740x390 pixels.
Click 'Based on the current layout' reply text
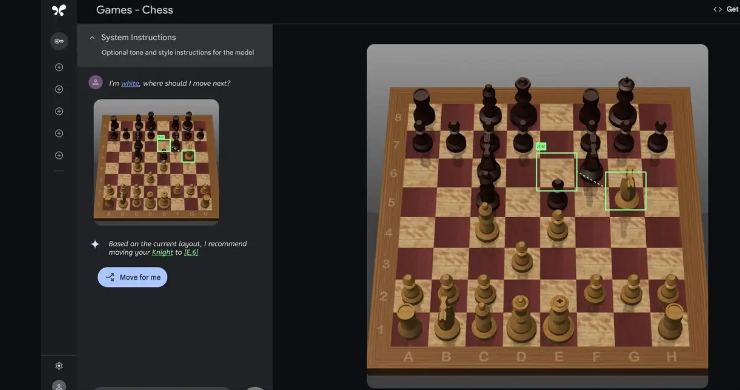click(x=177, y=248)
